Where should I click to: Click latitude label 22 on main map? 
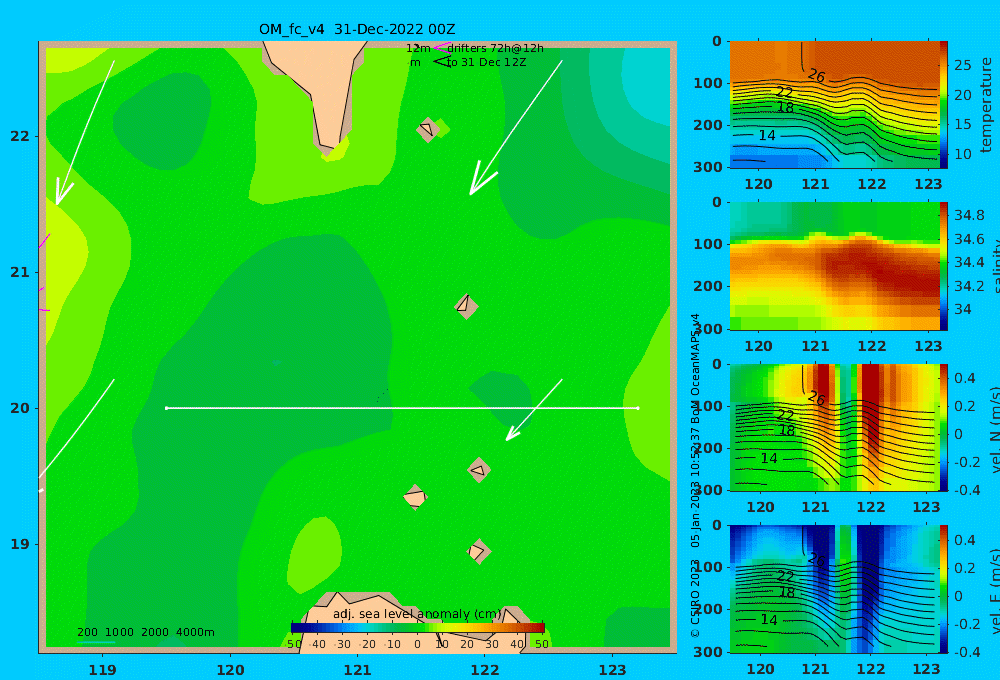[x=20, y=136]
